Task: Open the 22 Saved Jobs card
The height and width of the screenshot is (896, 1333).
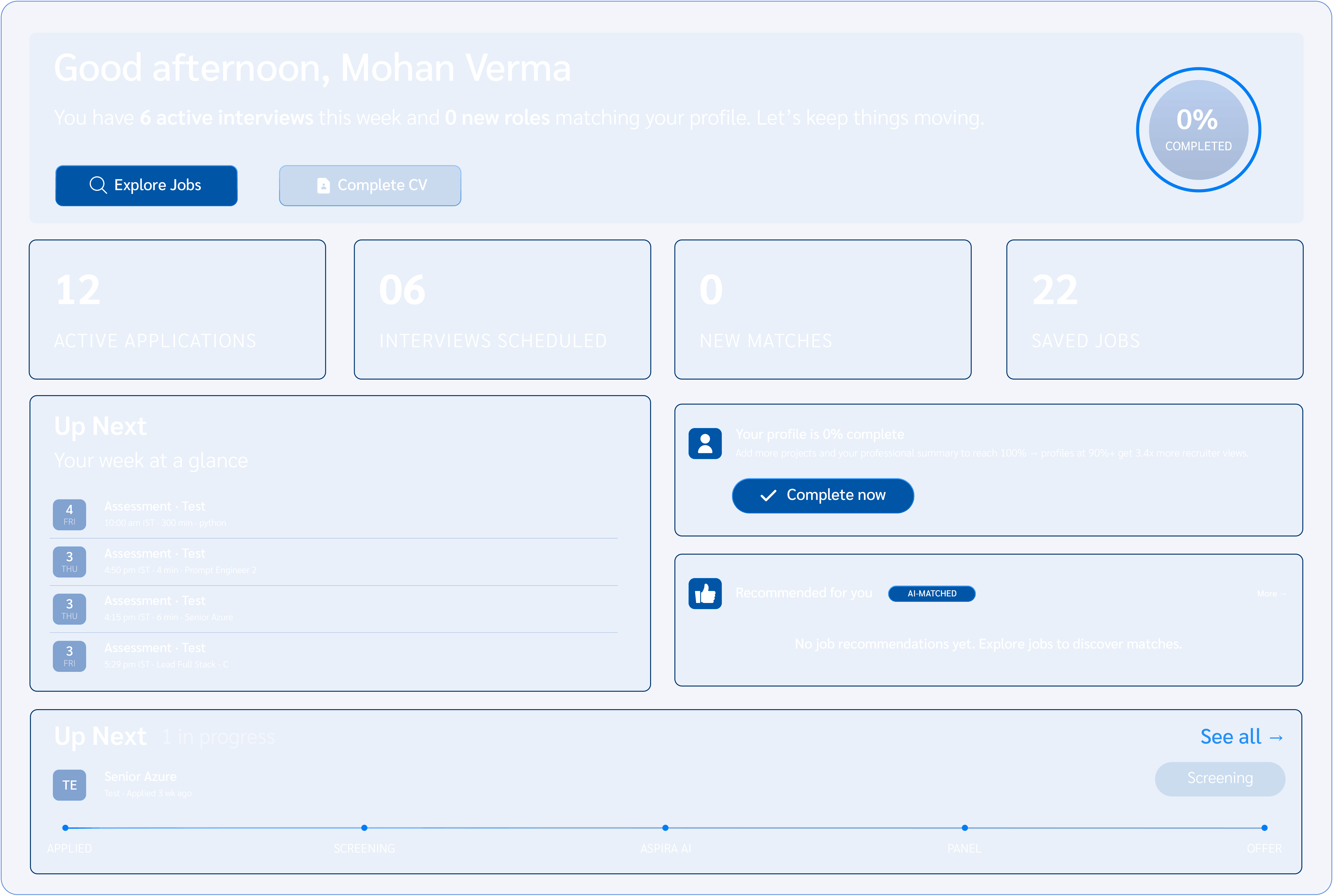Action: coord(1155,309)
